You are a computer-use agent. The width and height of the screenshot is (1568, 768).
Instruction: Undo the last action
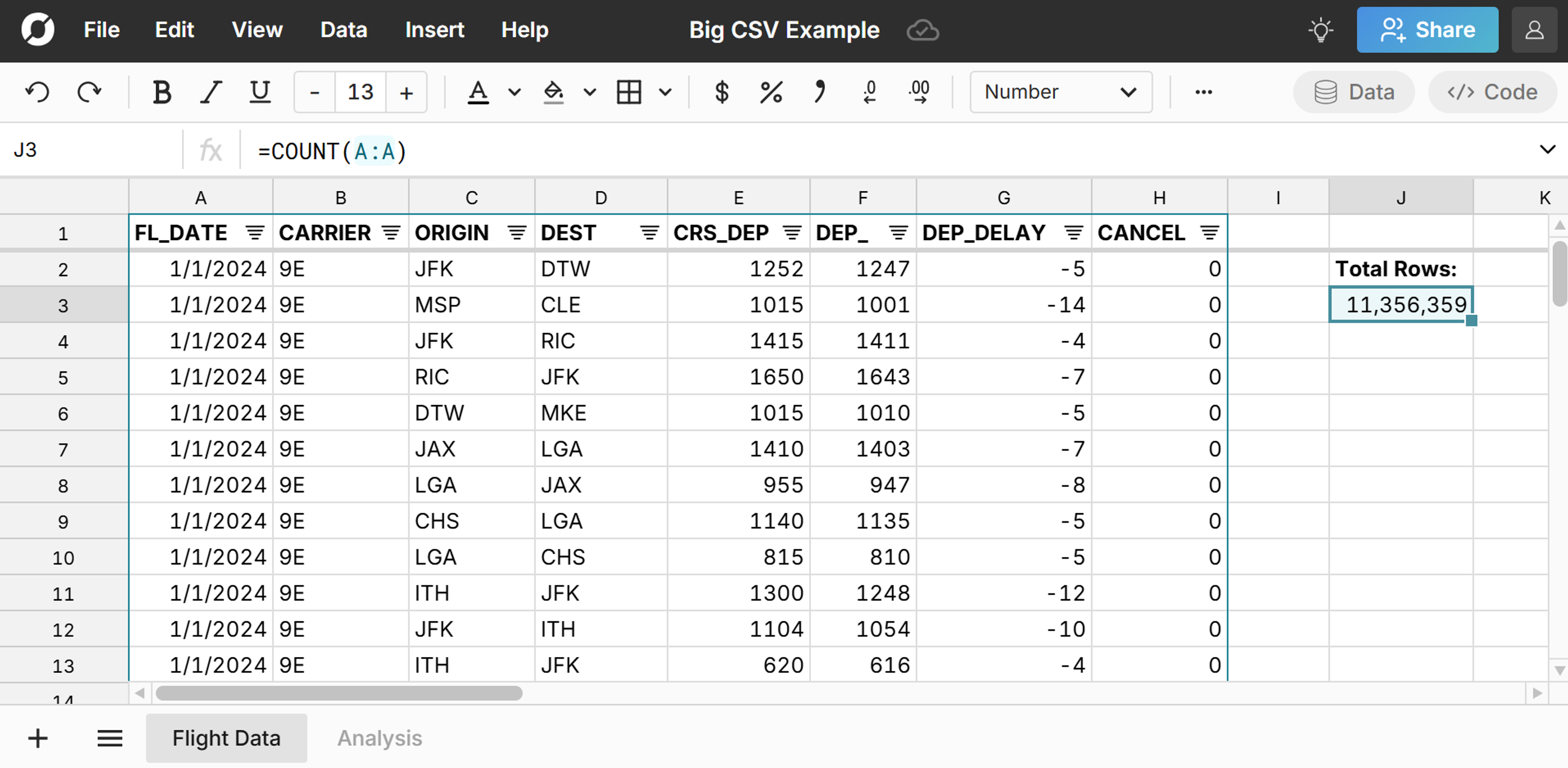36,92
